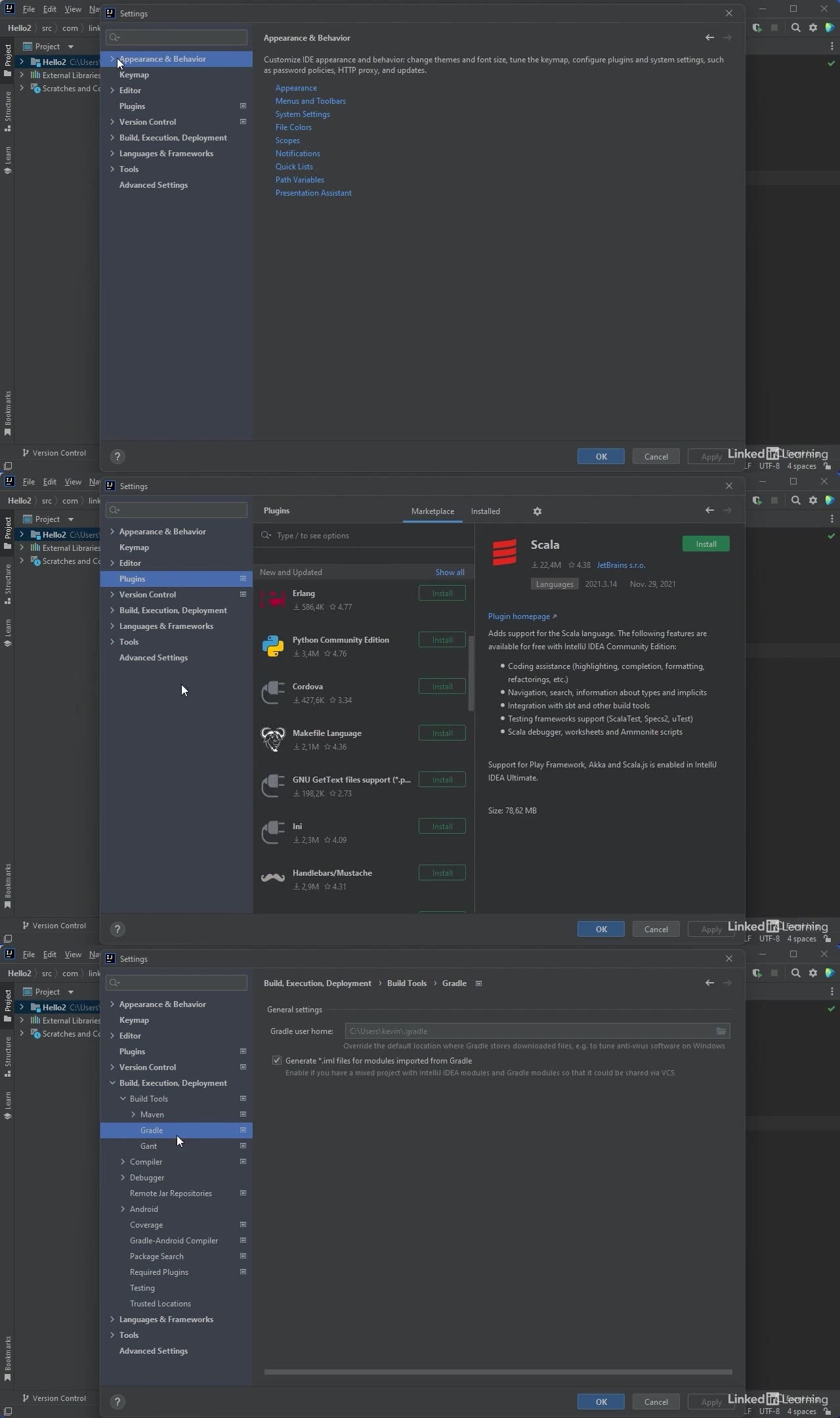Open the Menus and Toolbars link
This screenshot has height=1418, width=840.
pyautogui.click(x=310, y=101)
